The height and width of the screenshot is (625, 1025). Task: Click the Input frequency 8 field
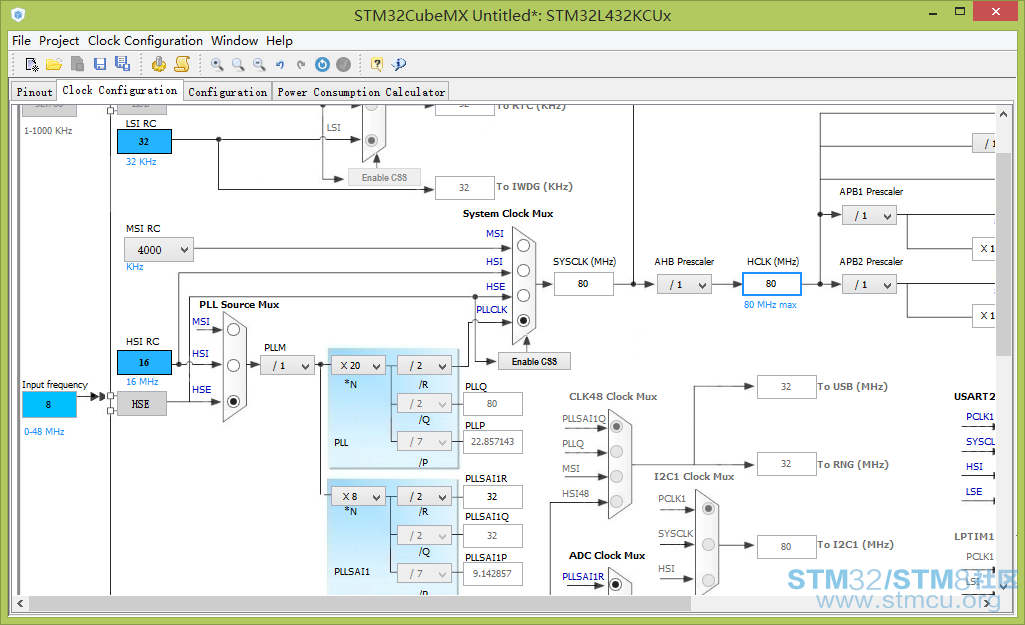49,405
